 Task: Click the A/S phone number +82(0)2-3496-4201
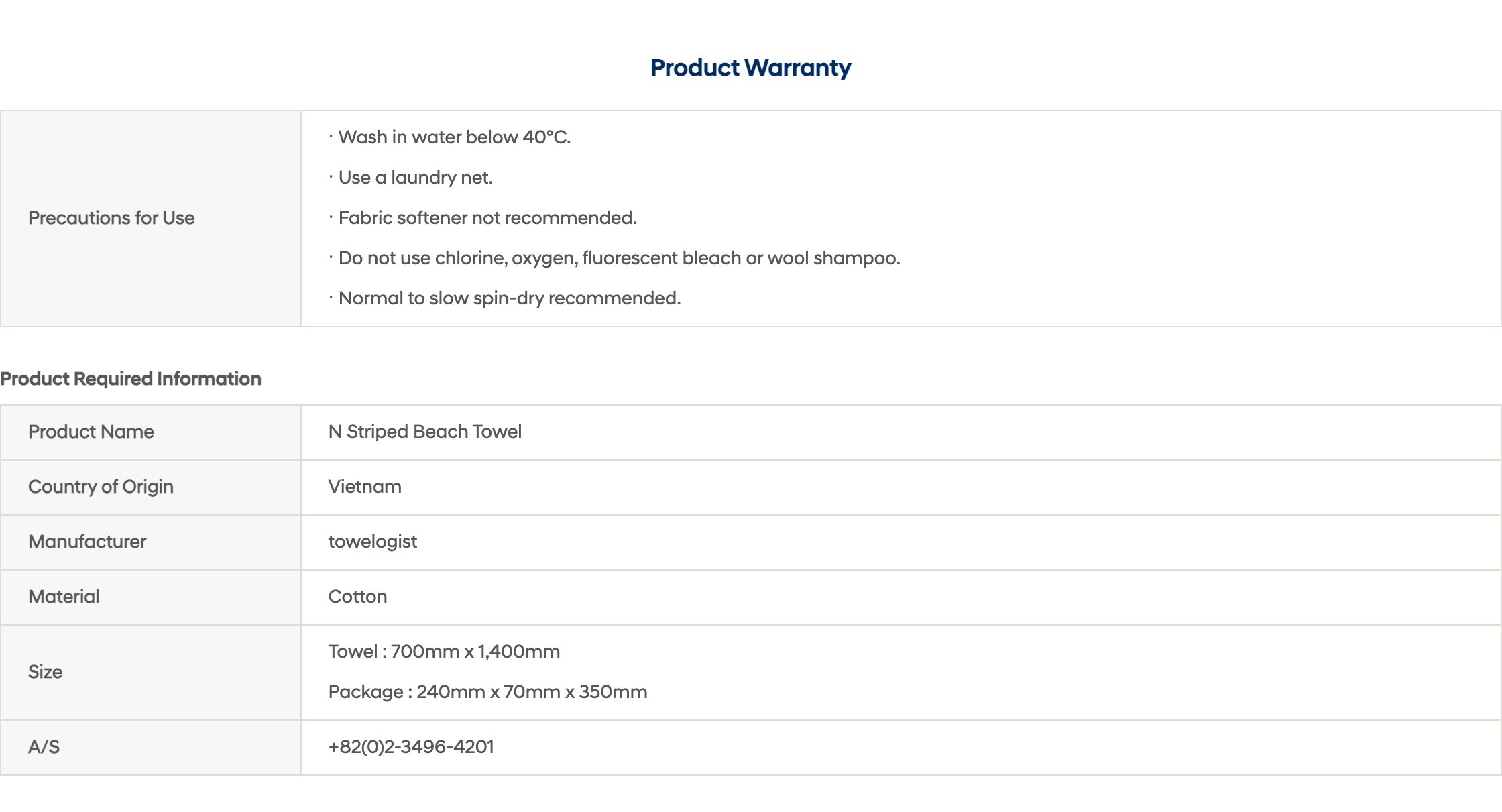pyautogui.click(x=411, y=747)
